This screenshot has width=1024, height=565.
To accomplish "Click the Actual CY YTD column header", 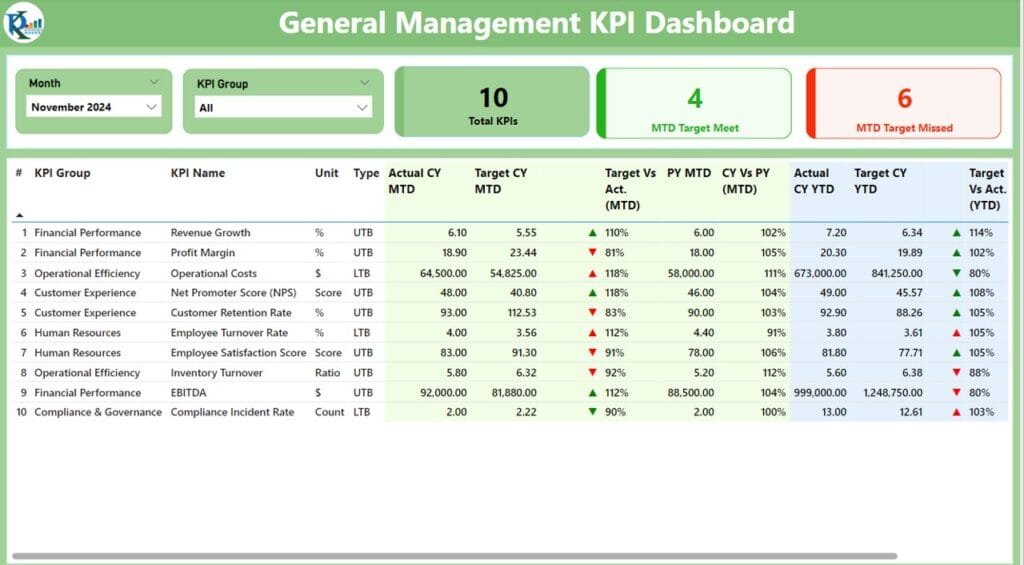I will pyautogui.click(x=814, y=181).
